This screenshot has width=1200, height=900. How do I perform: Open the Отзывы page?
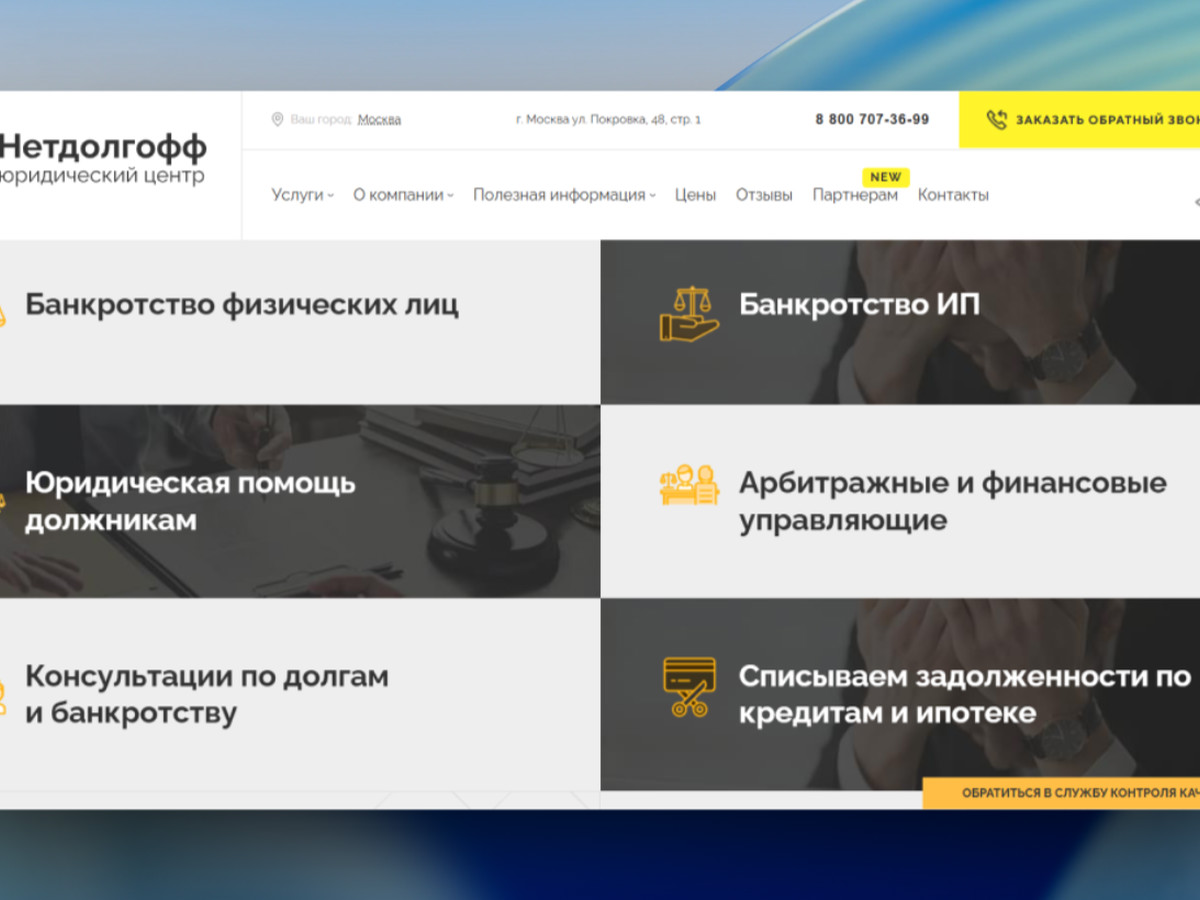click(x=764, y=195)
